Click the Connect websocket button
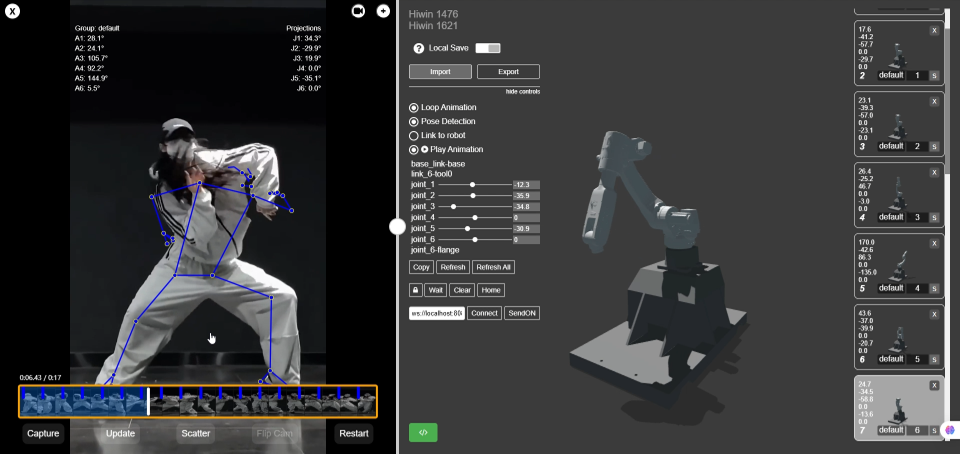The height and width of the screenshot is (454, 960). pos(484,313)
